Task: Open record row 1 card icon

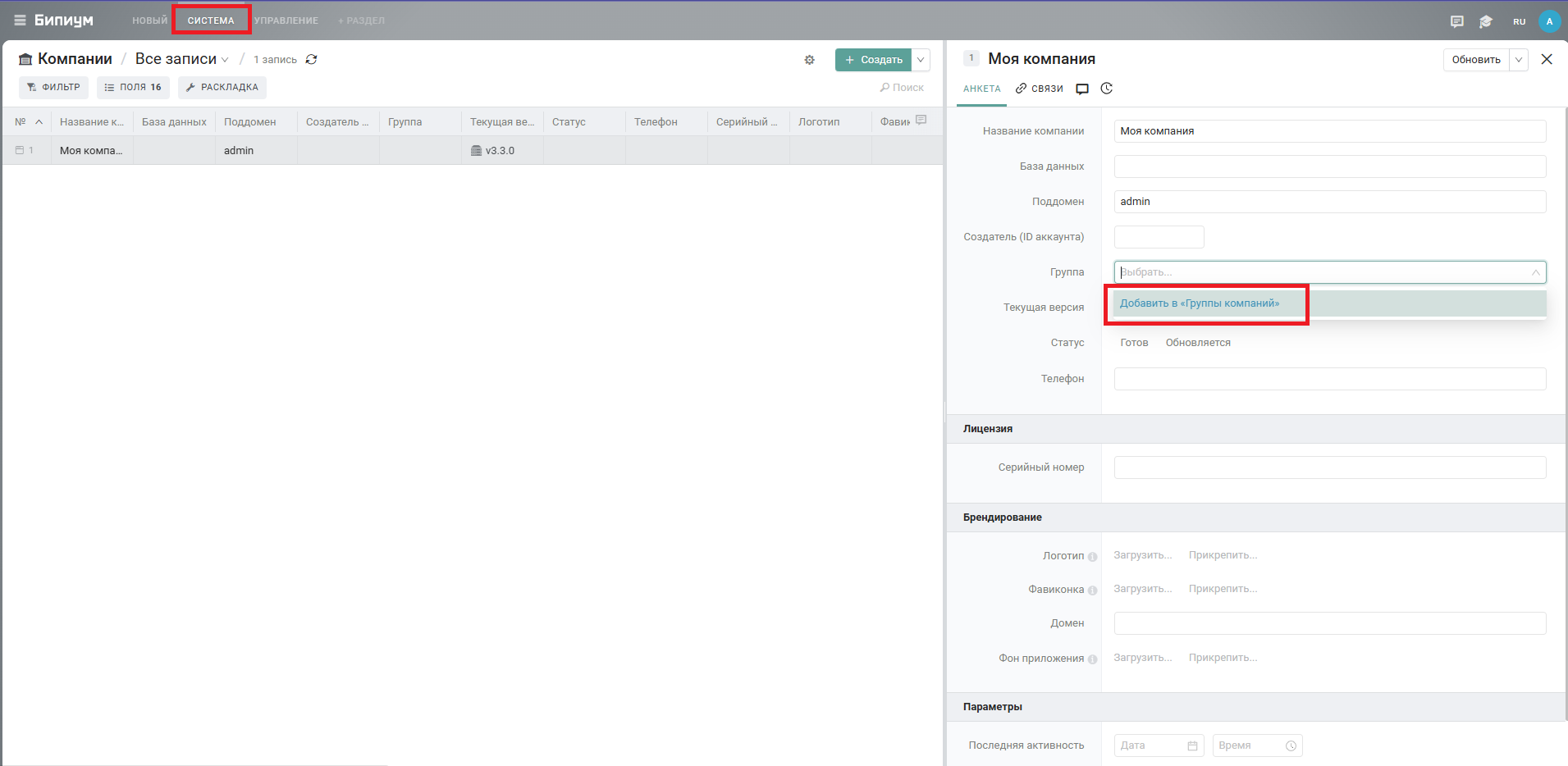Action: 20,150
